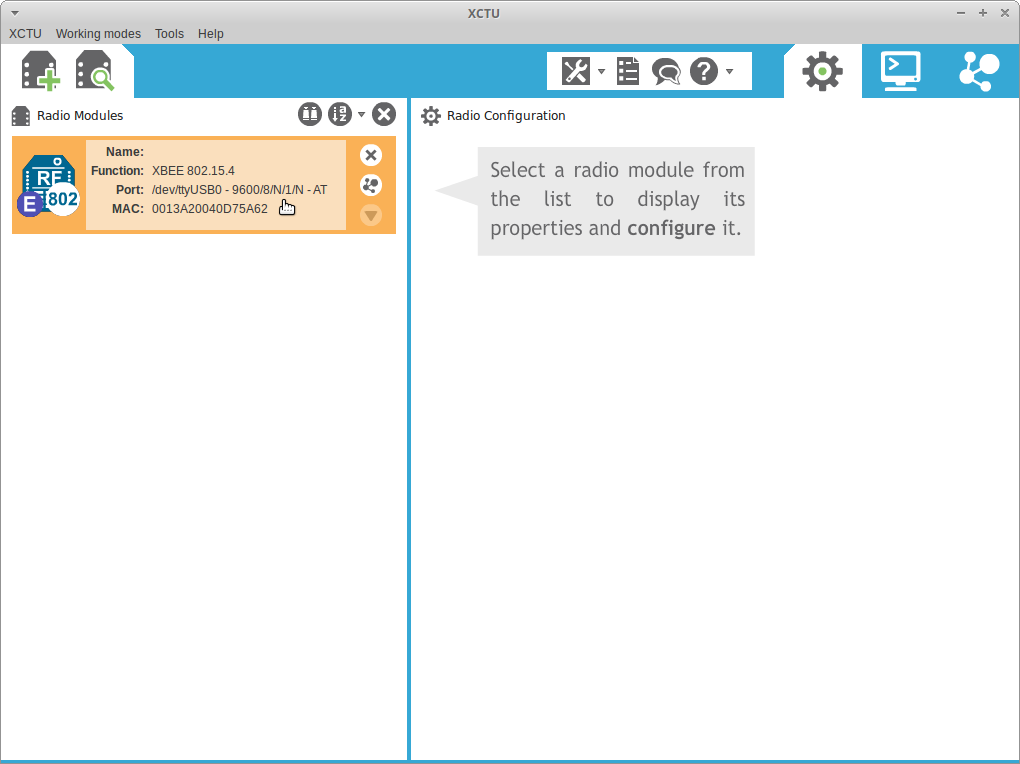The image size is (1020, 764).
Task: Open the question mark Help icon
Action: point(704,71)
